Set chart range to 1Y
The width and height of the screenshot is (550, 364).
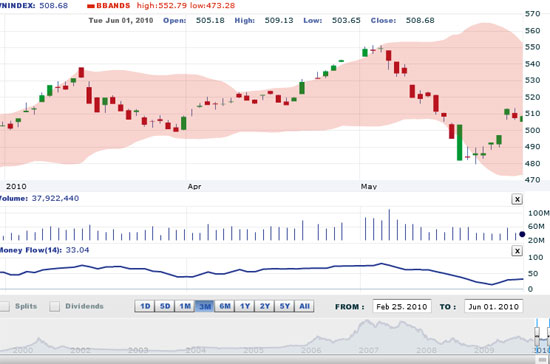245,306
